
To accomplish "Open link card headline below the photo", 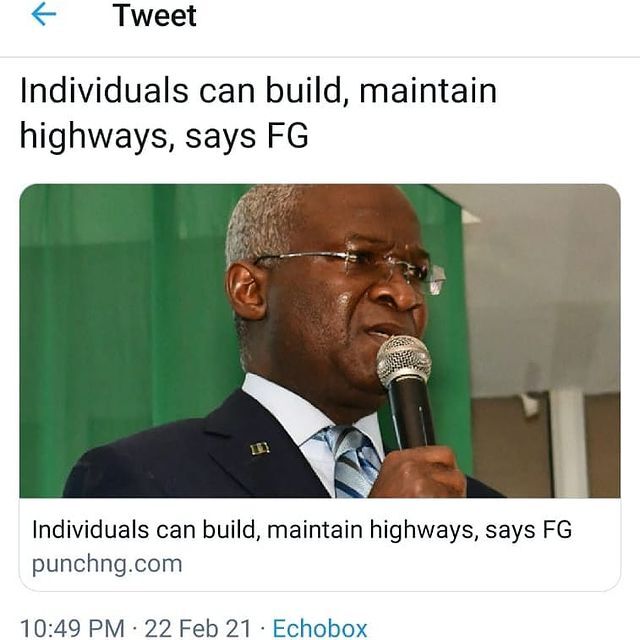I will tap(302, 530).
